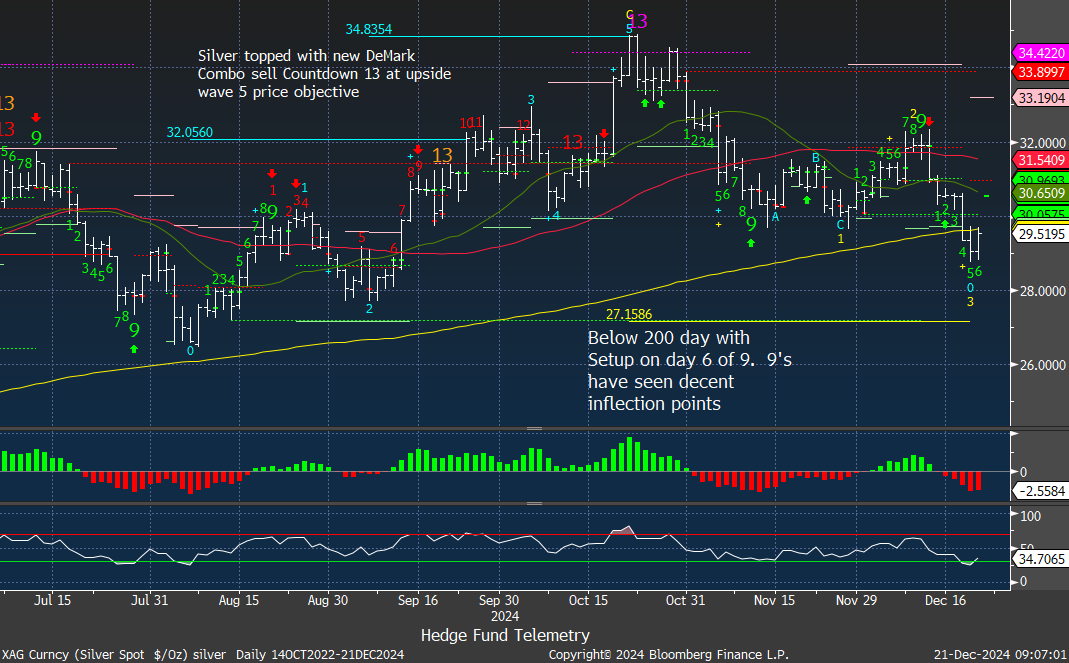Click the red 33.8997 price label
Screen dimensions: 1069x663
[x=1040, y=72]
